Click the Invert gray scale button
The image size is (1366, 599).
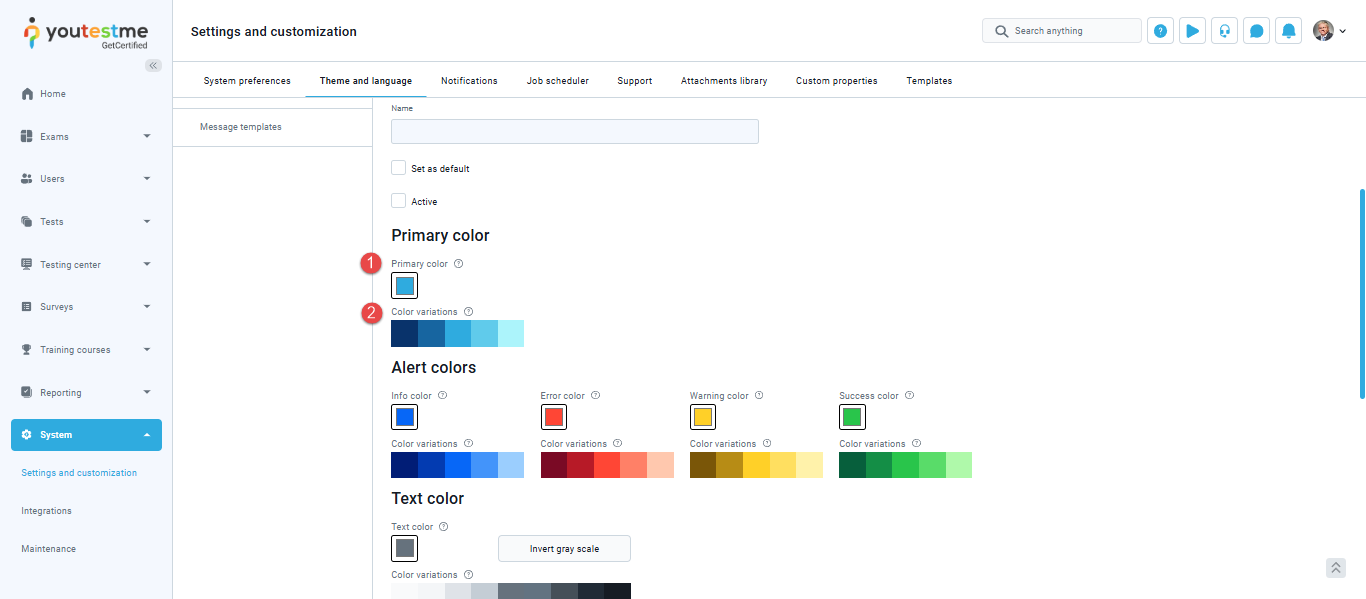(564, 549)
